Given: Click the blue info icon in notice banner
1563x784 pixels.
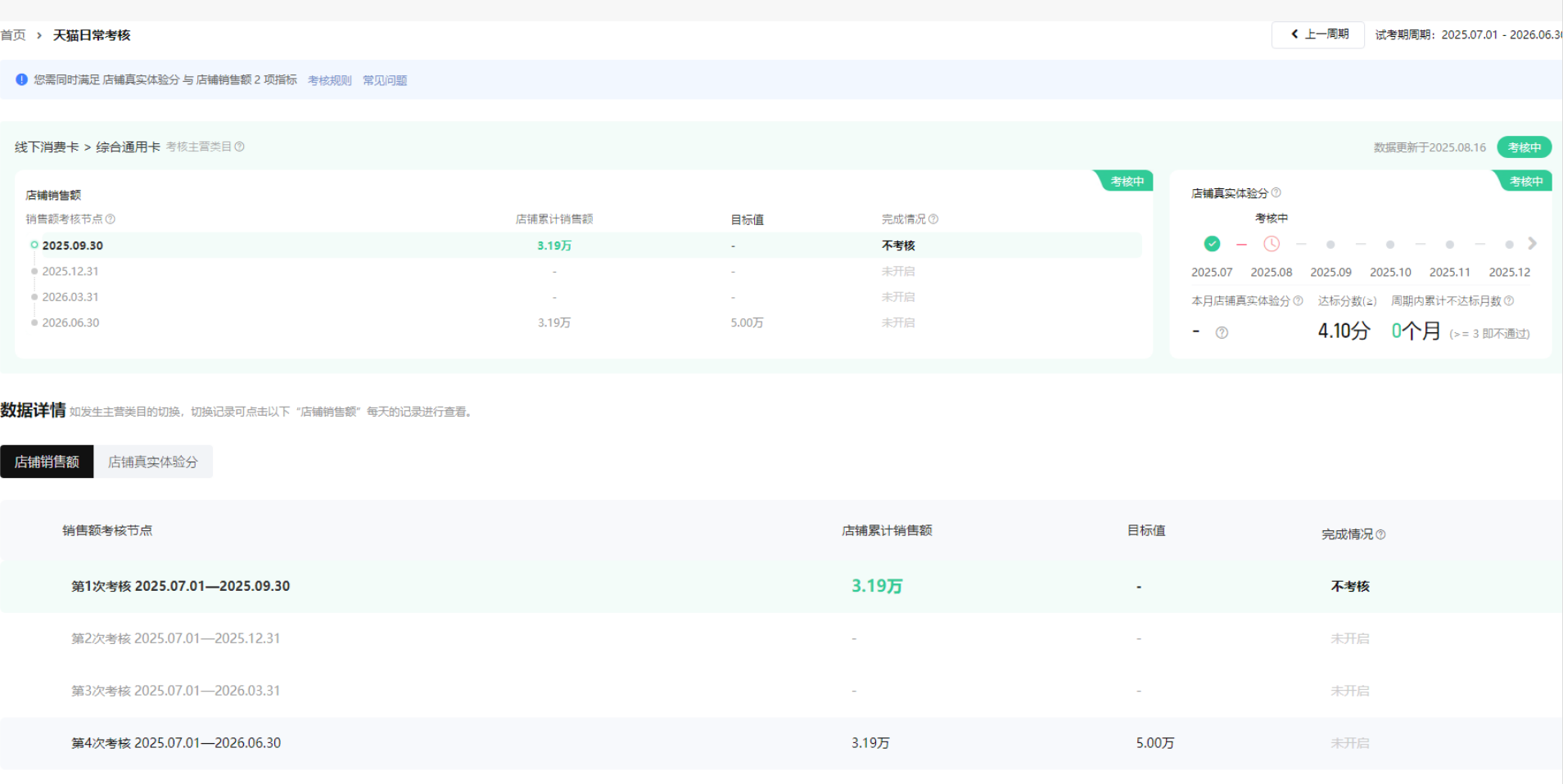Looking at the screenshot, I should point(21,79).
